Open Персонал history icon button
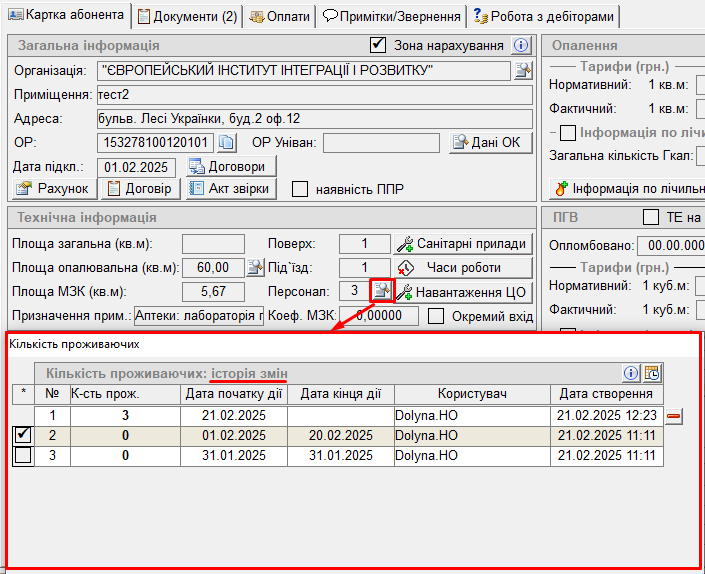The image size is (705, 574). (x=381, y=290)
